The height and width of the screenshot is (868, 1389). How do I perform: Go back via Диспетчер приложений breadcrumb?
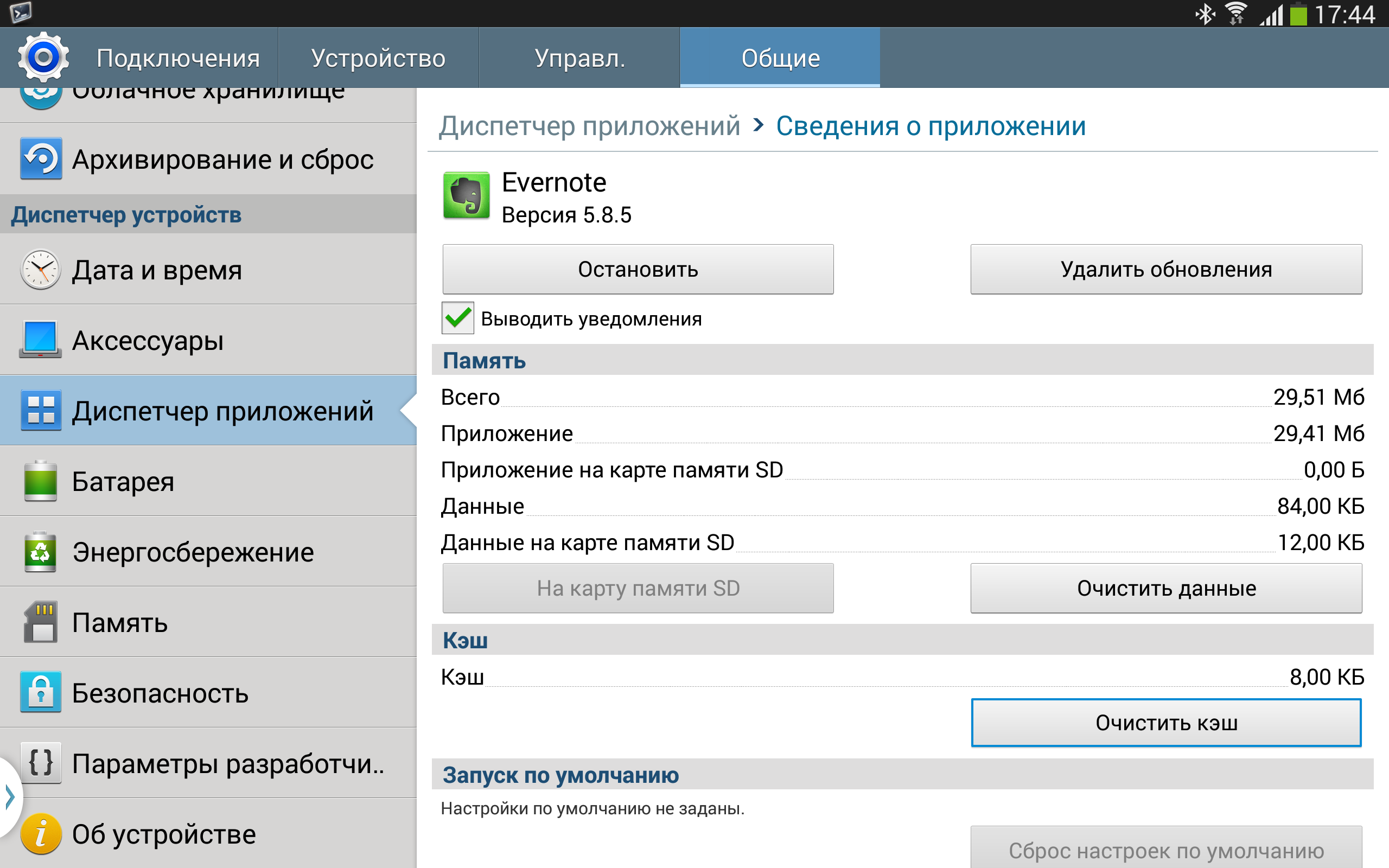(x=589, y=126)
